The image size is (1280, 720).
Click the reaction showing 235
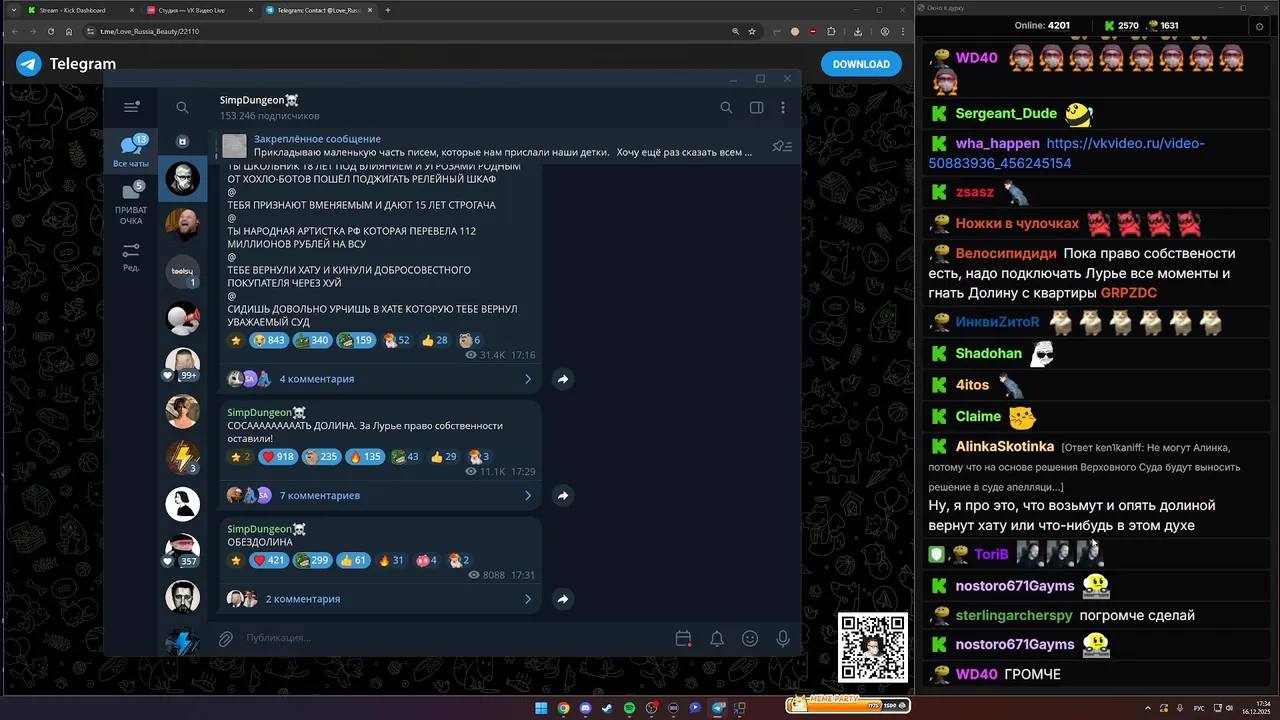tap(322, 457)
